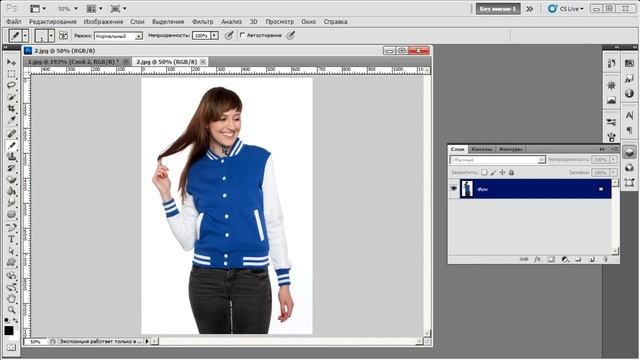The image size is (640, 360).
Task: Open the Изображение menu
Action: tap(103, 22)
